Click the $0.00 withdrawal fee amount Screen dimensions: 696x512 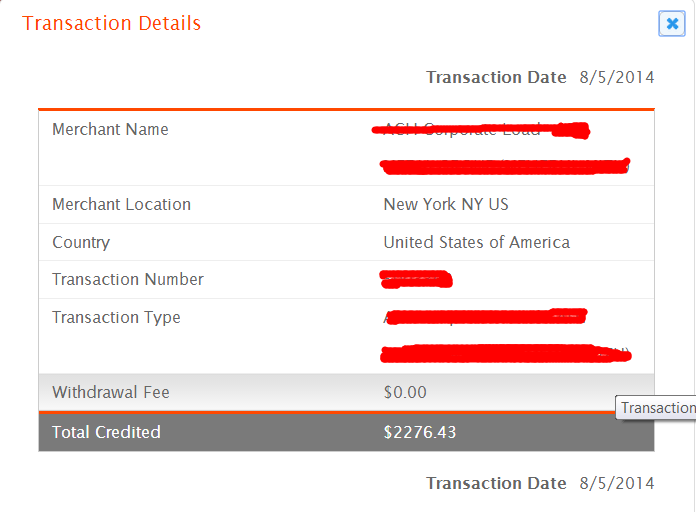click(405, 392)
